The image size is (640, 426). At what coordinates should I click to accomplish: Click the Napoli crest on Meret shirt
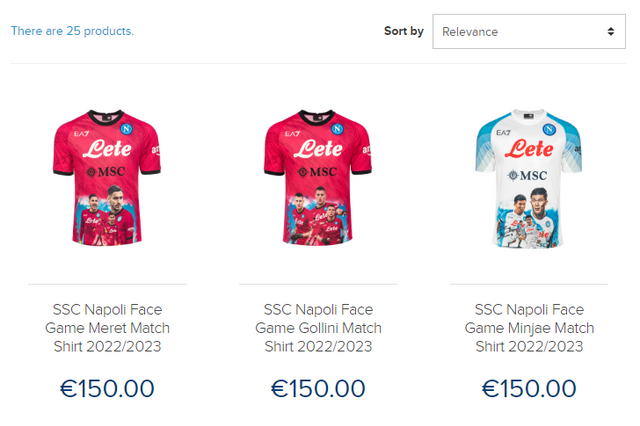pos(125,130)
